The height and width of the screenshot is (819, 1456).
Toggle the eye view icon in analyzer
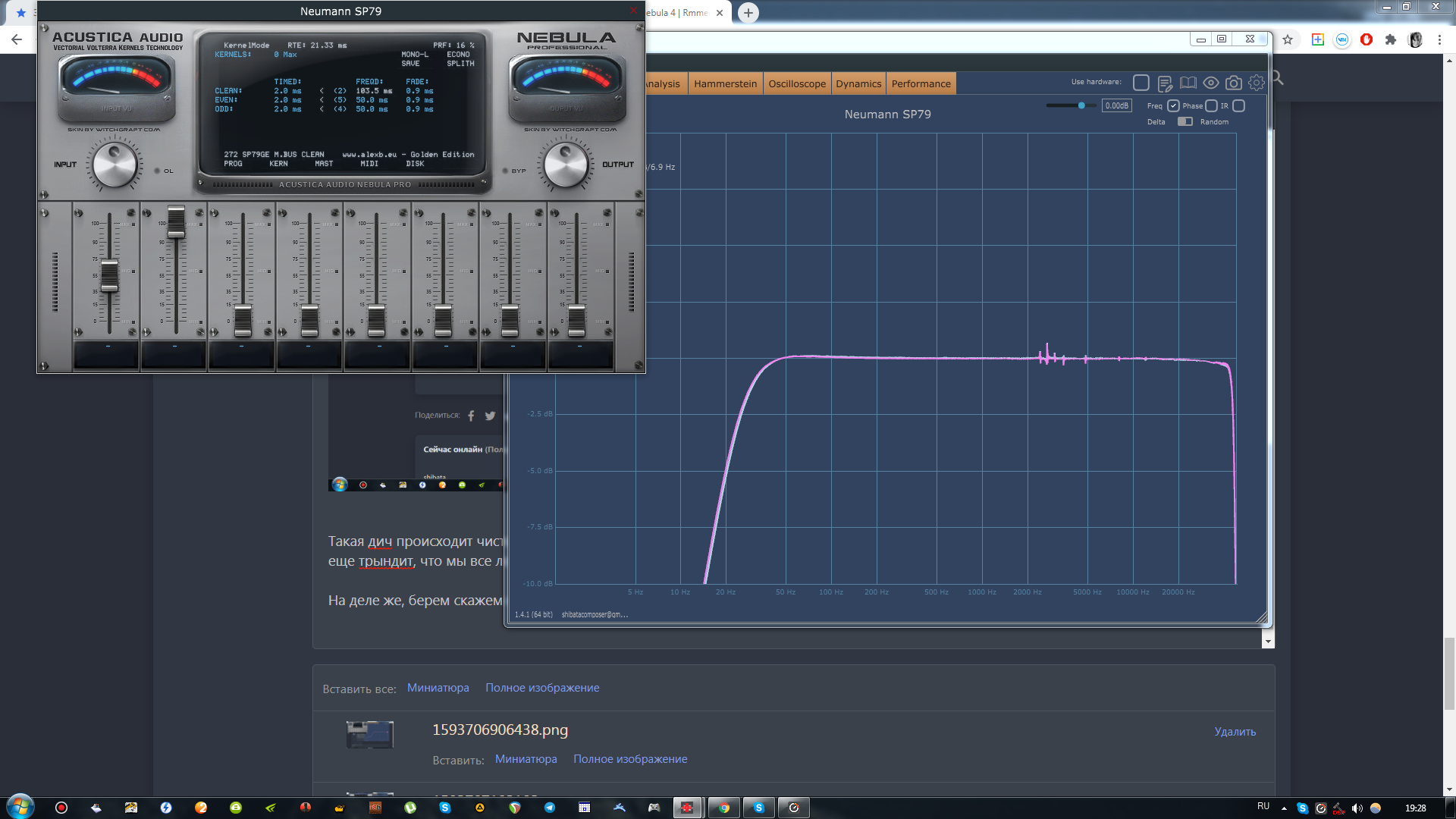(1211, 83)
